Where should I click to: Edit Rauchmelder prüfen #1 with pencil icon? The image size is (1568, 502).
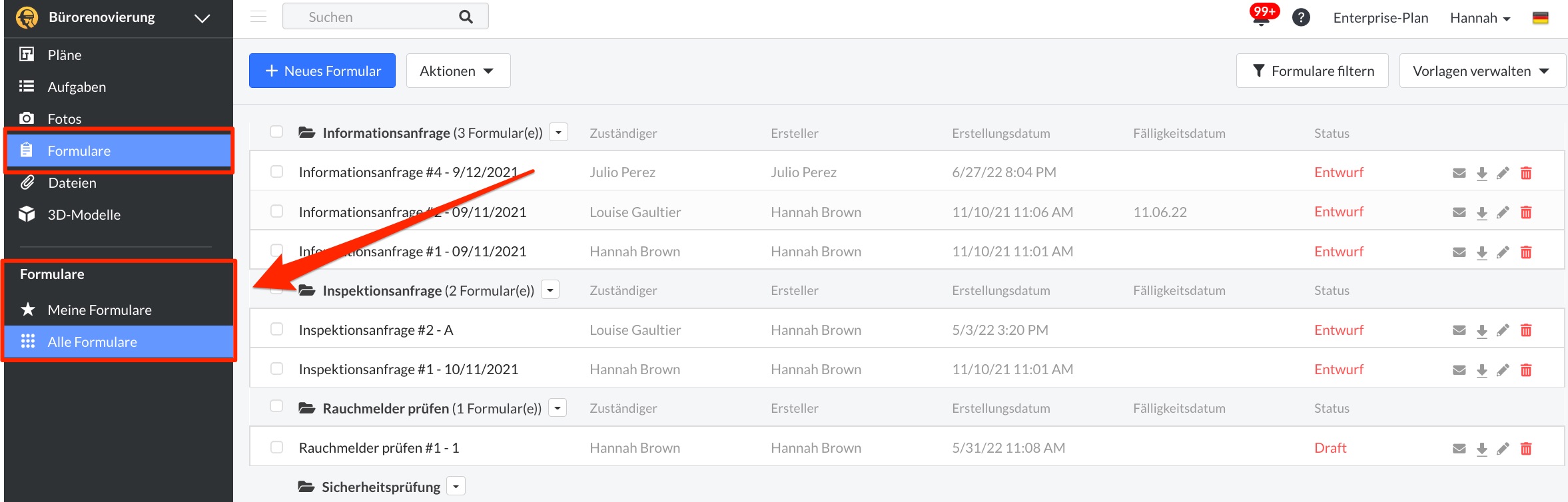1503,449
